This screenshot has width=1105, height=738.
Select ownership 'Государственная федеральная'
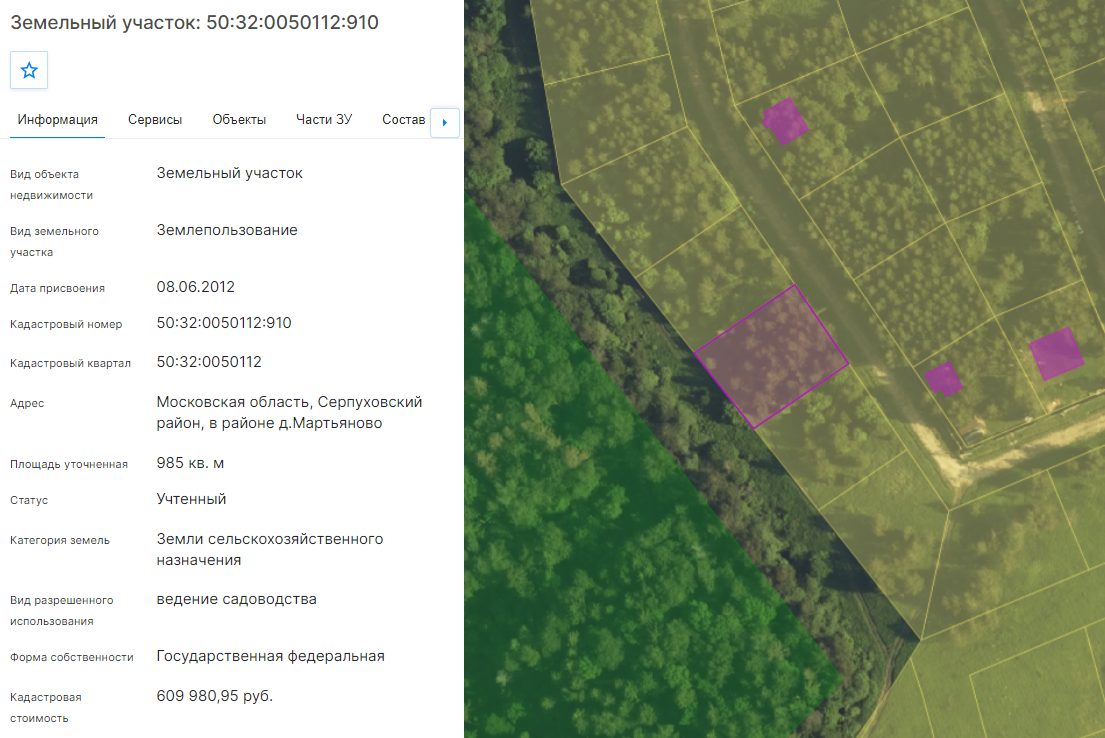point(271,656)
